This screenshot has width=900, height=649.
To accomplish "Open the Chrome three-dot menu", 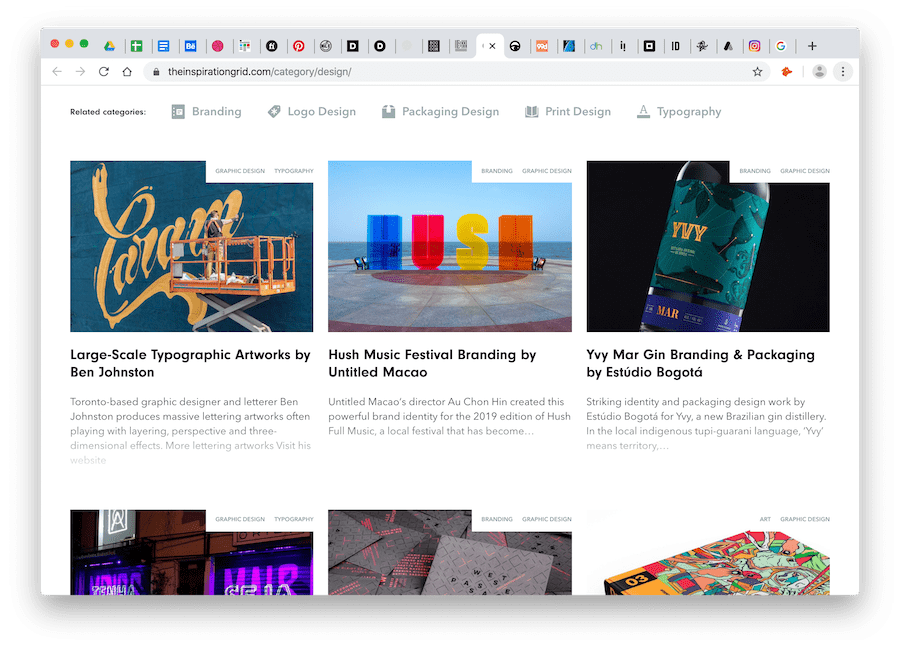I will click(843, 72).
